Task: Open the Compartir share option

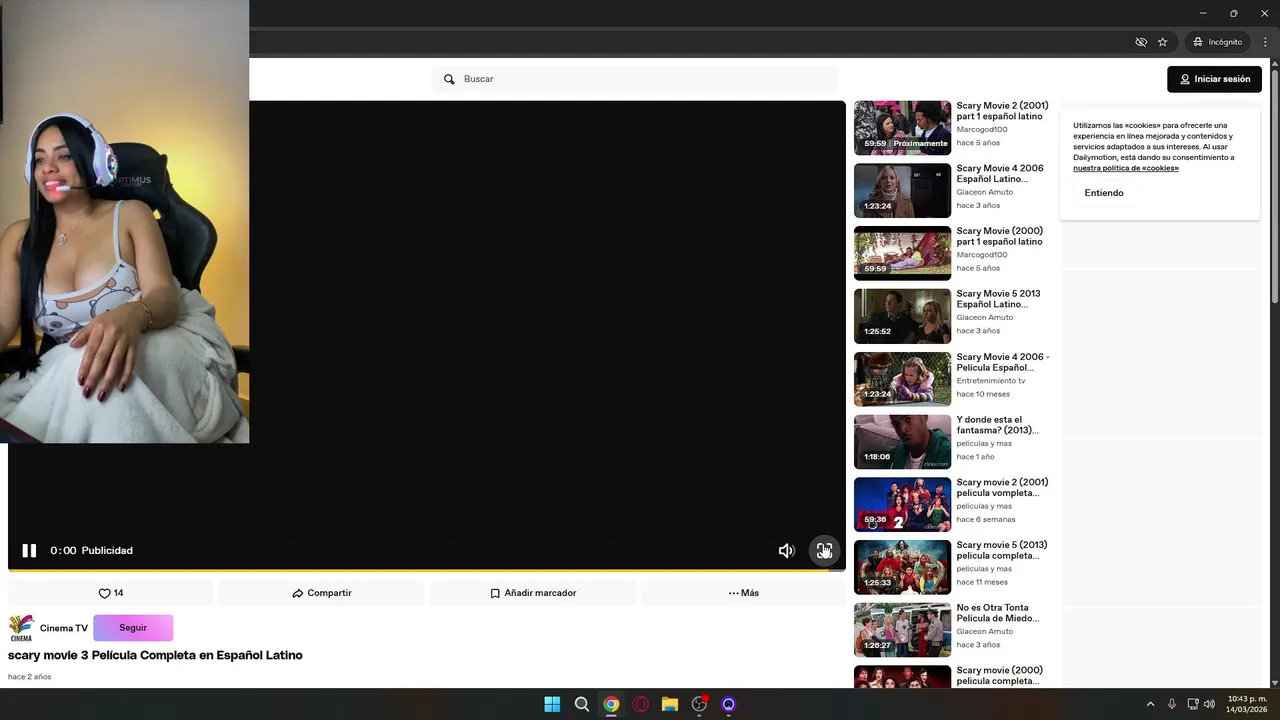Action: [322, 593]
